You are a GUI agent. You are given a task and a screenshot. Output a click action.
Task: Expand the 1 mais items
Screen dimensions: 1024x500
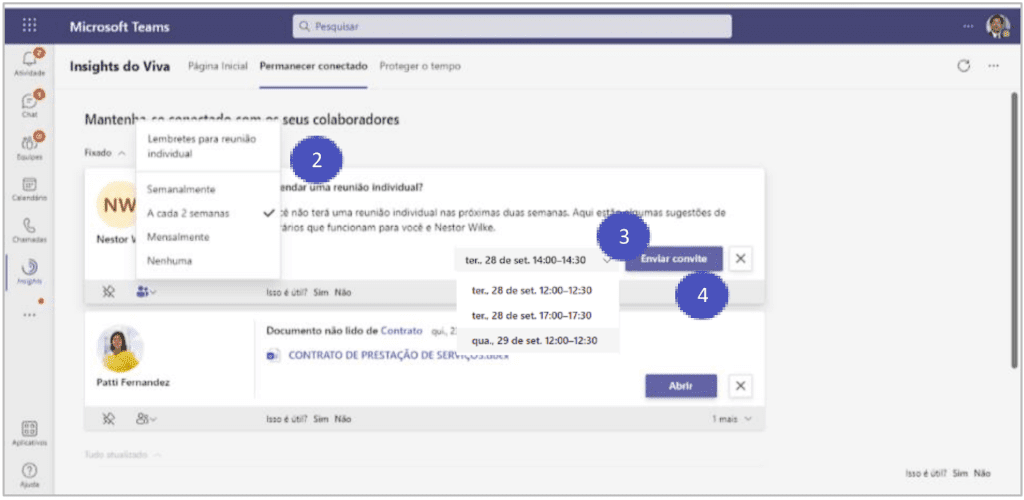point(731,418)
